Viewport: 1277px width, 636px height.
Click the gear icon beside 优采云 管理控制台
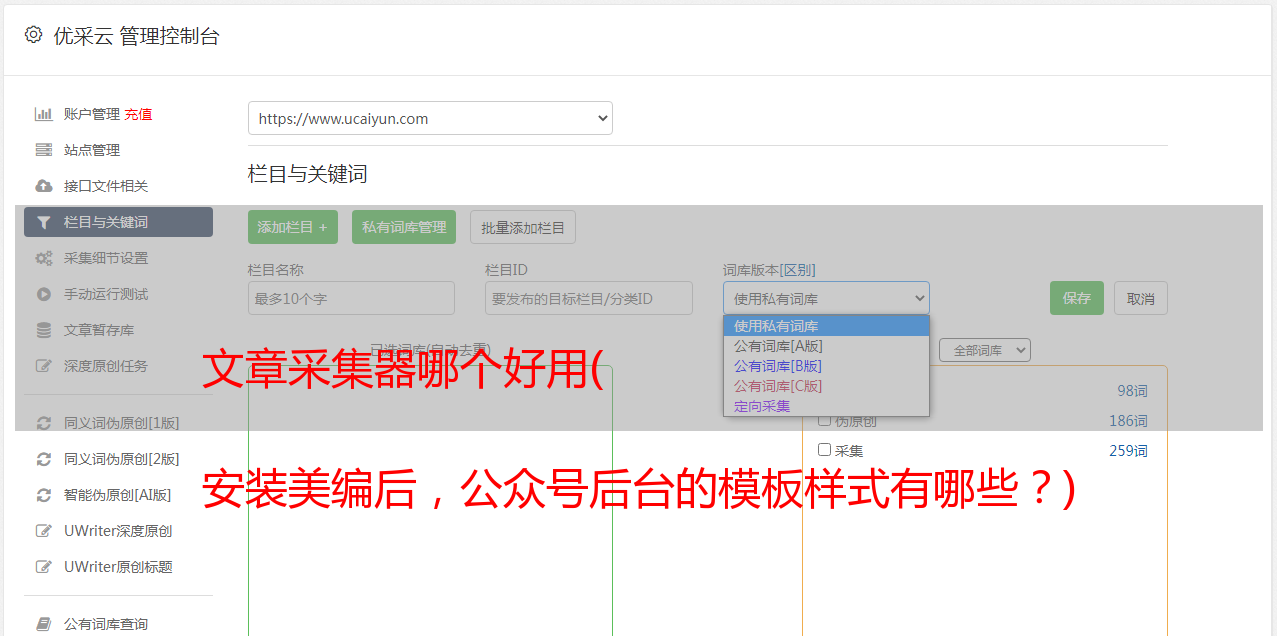(x=33, y=35)
